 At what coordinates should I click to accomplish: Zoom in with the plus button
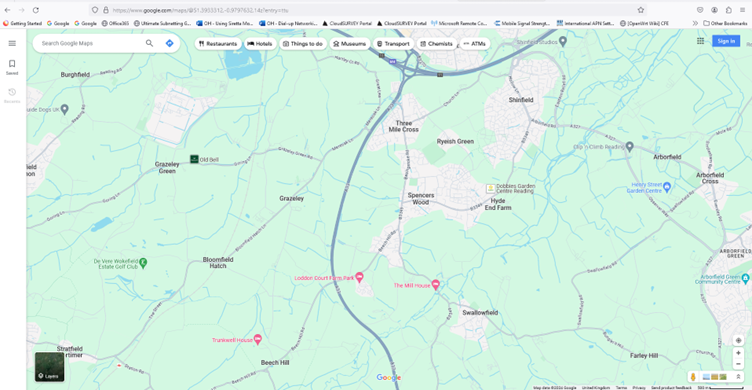738,353
